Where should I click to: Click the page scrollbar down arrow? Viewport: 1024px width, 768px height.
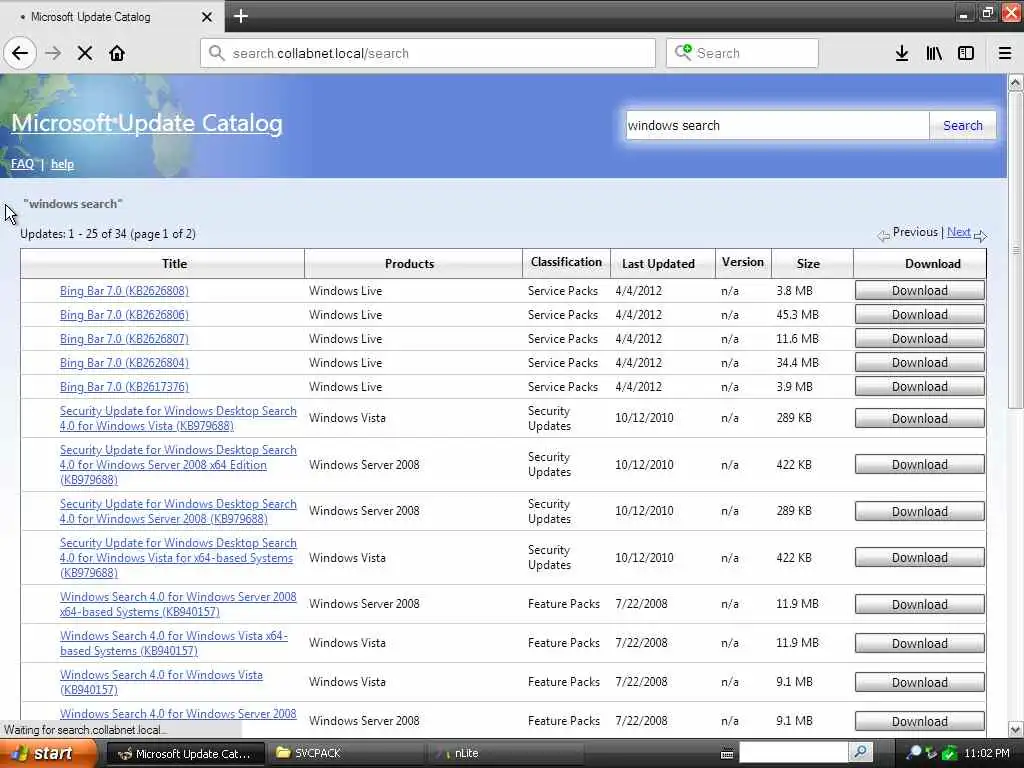coord(1015,729)
